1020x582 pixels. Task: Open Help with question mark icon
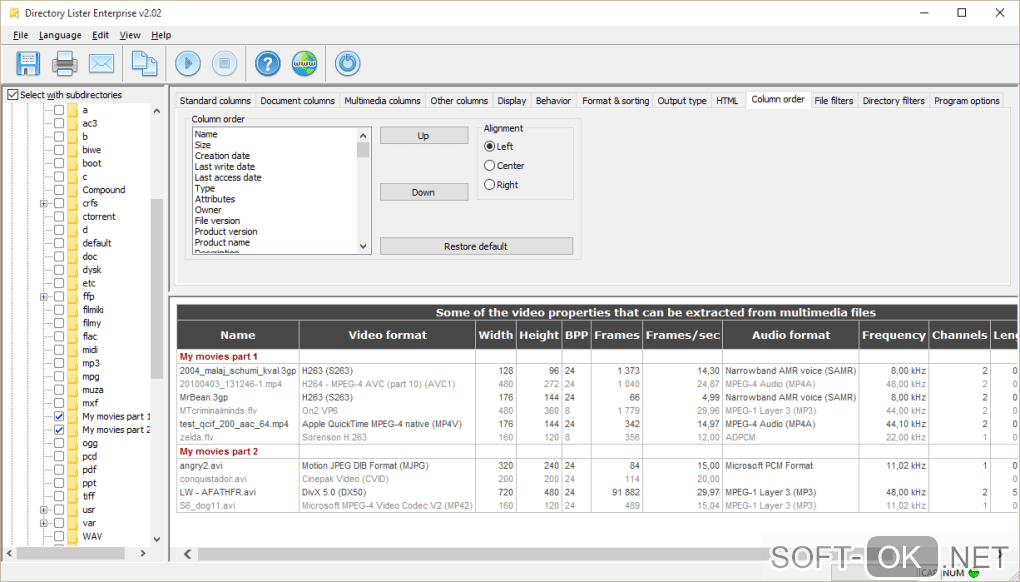(267, 63)
